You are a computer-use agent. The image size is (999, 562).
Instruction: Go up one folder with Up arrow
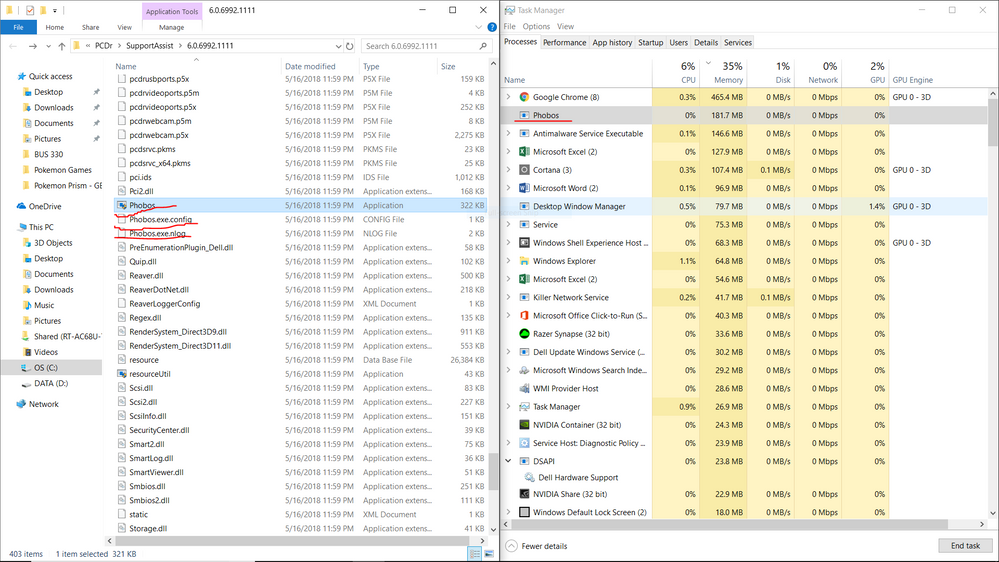click(61, 46)
